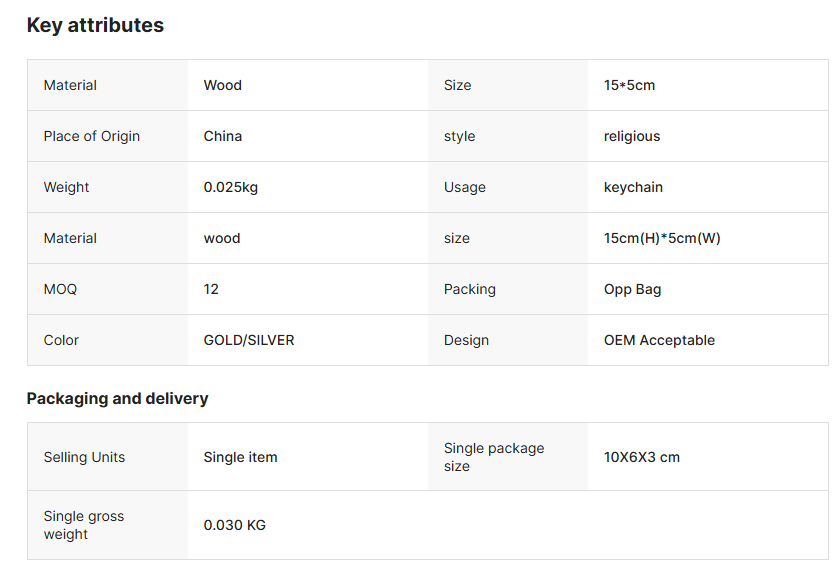Viewport: 837px width, 573px height.
Task: Click the Color attribute label
Action: [61, 340]
